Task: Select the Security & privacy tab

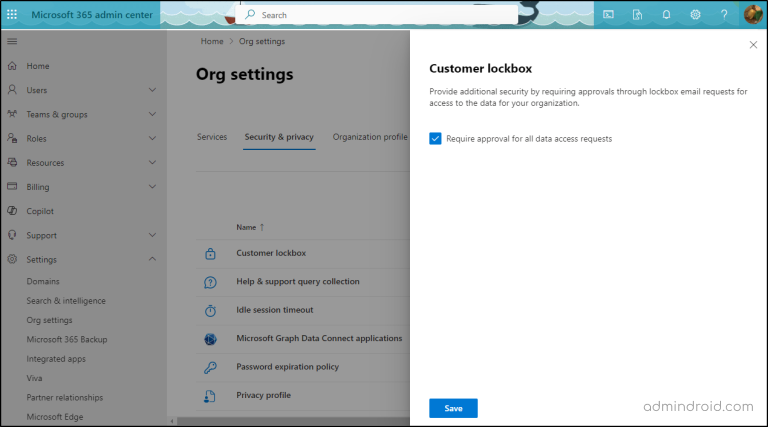Action: [279, 137]
